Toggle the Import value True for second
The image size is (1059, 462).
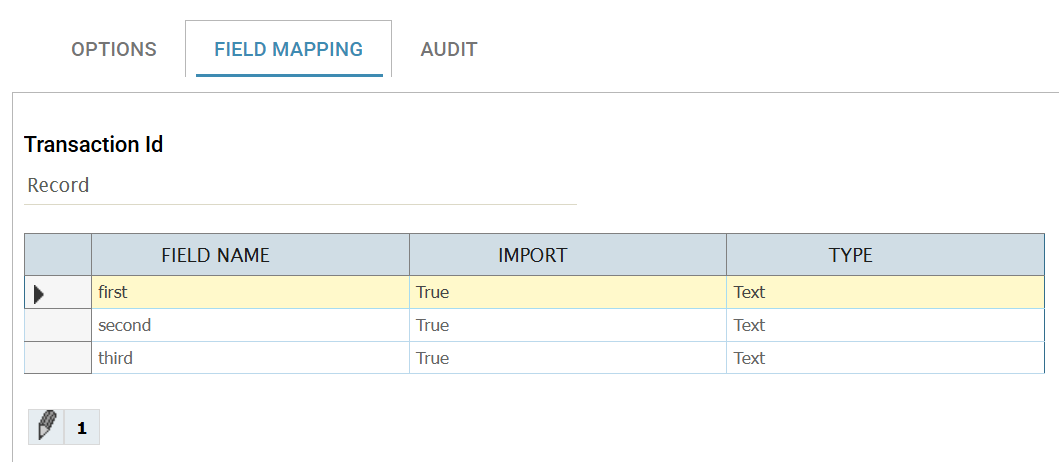(567, 326)
